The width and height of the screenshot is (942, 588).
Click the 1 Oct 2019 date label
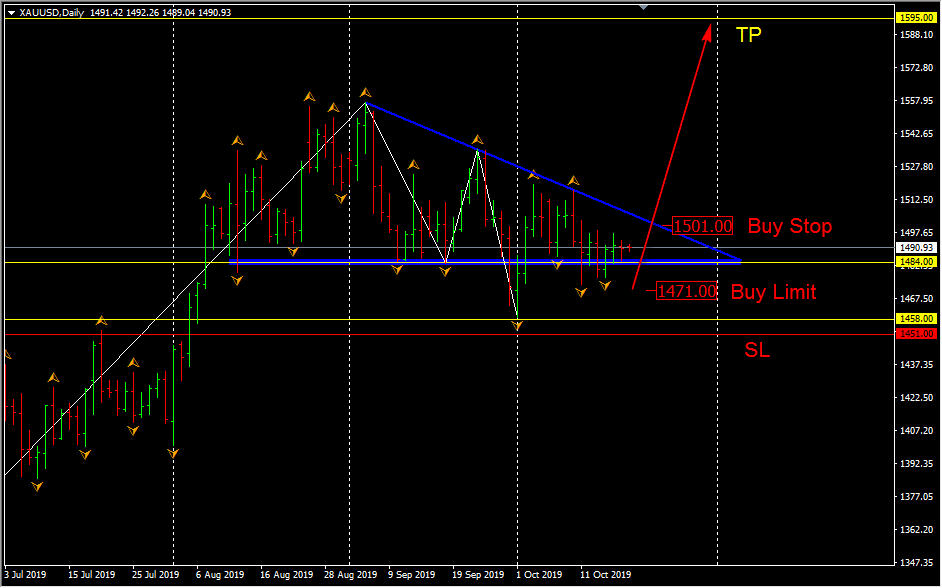point(540,575)
